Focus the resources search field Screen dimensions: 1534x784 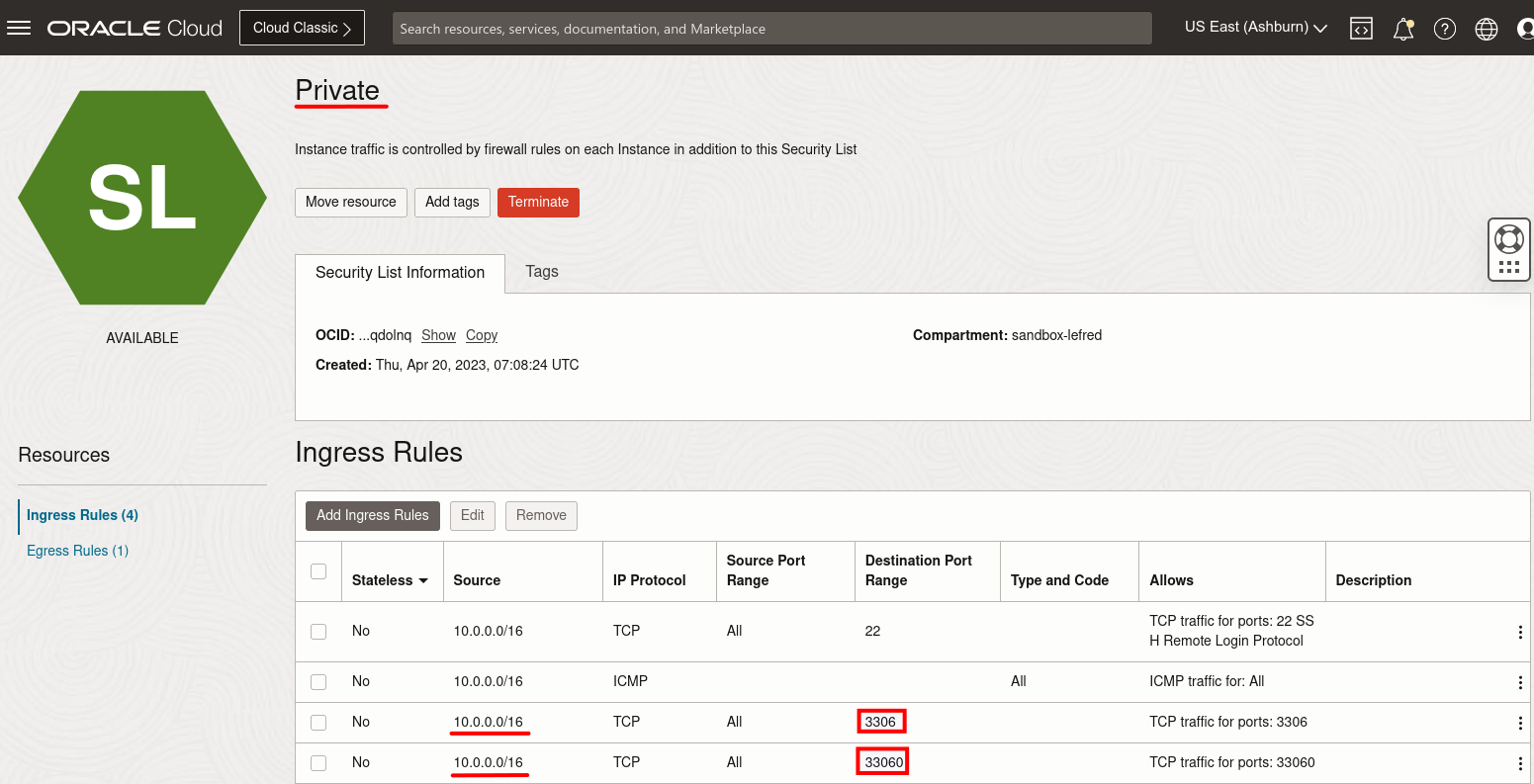pyautogui.click(x=771, y=29)
